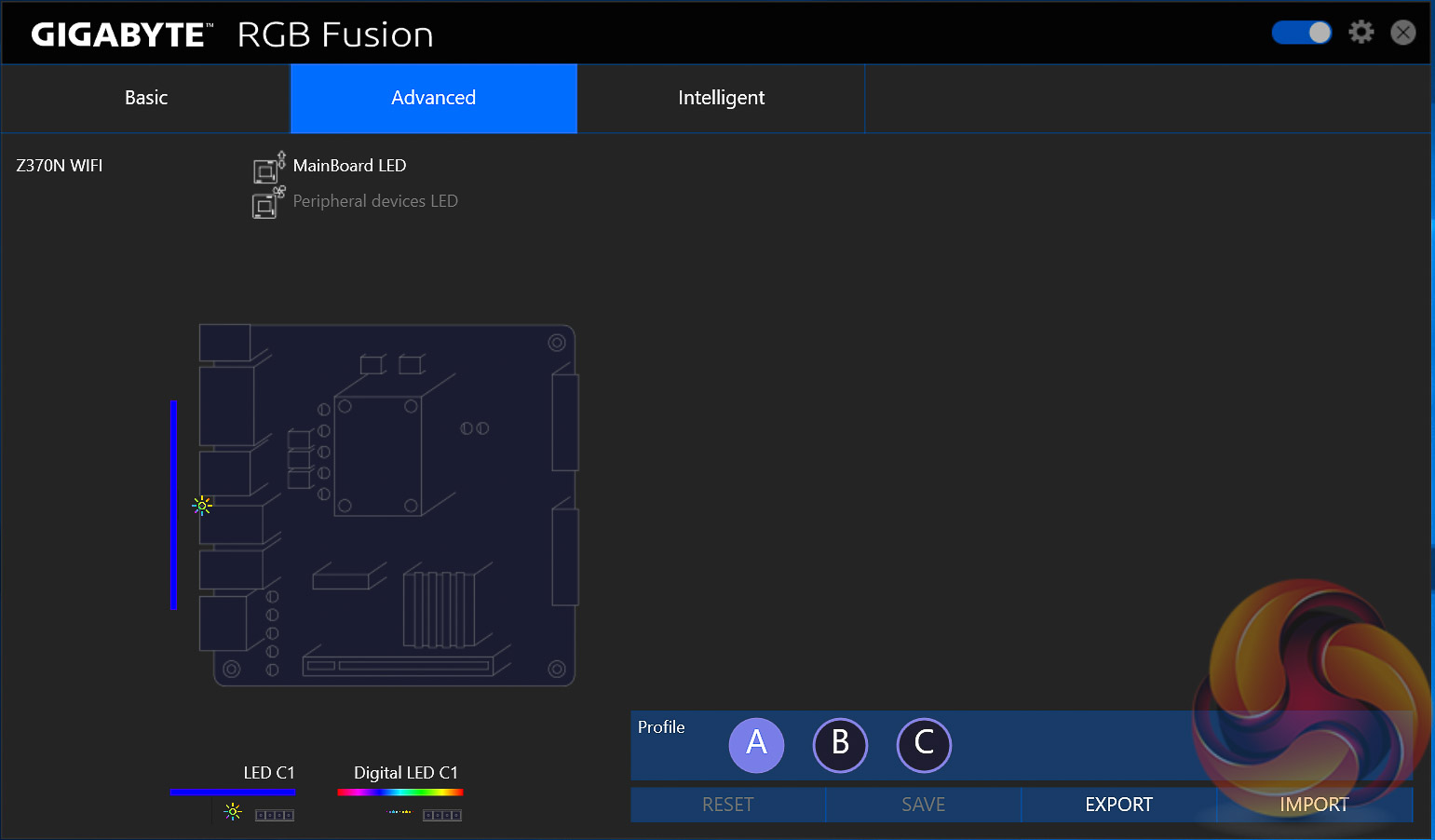This screenshot has width=1435, height=840.
Task: Import a lighting profile with IMPORT
Action: (x=1315, y=805)
